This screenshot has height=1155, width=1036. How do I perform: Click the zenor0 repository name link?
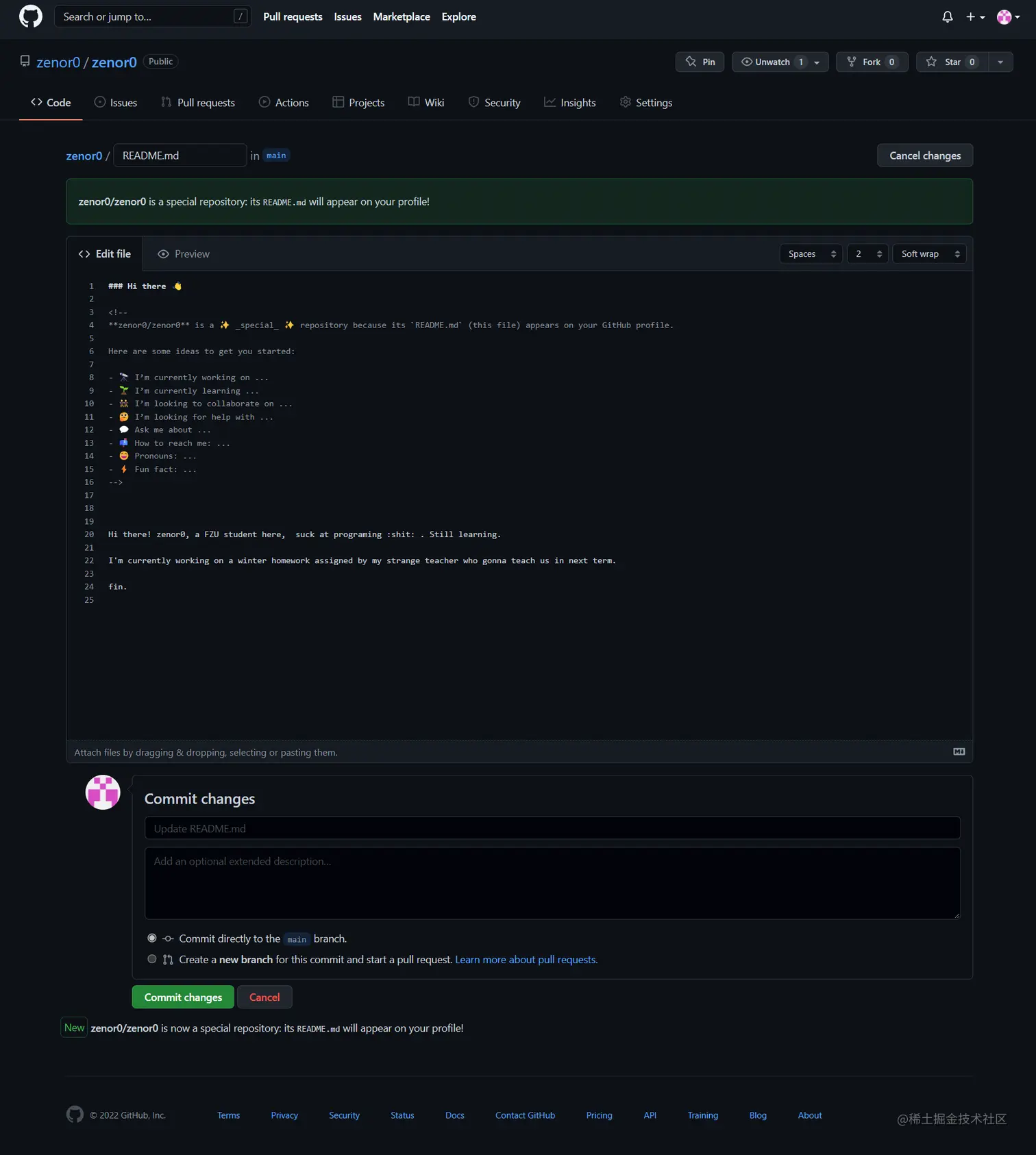(x=114, y=62)
